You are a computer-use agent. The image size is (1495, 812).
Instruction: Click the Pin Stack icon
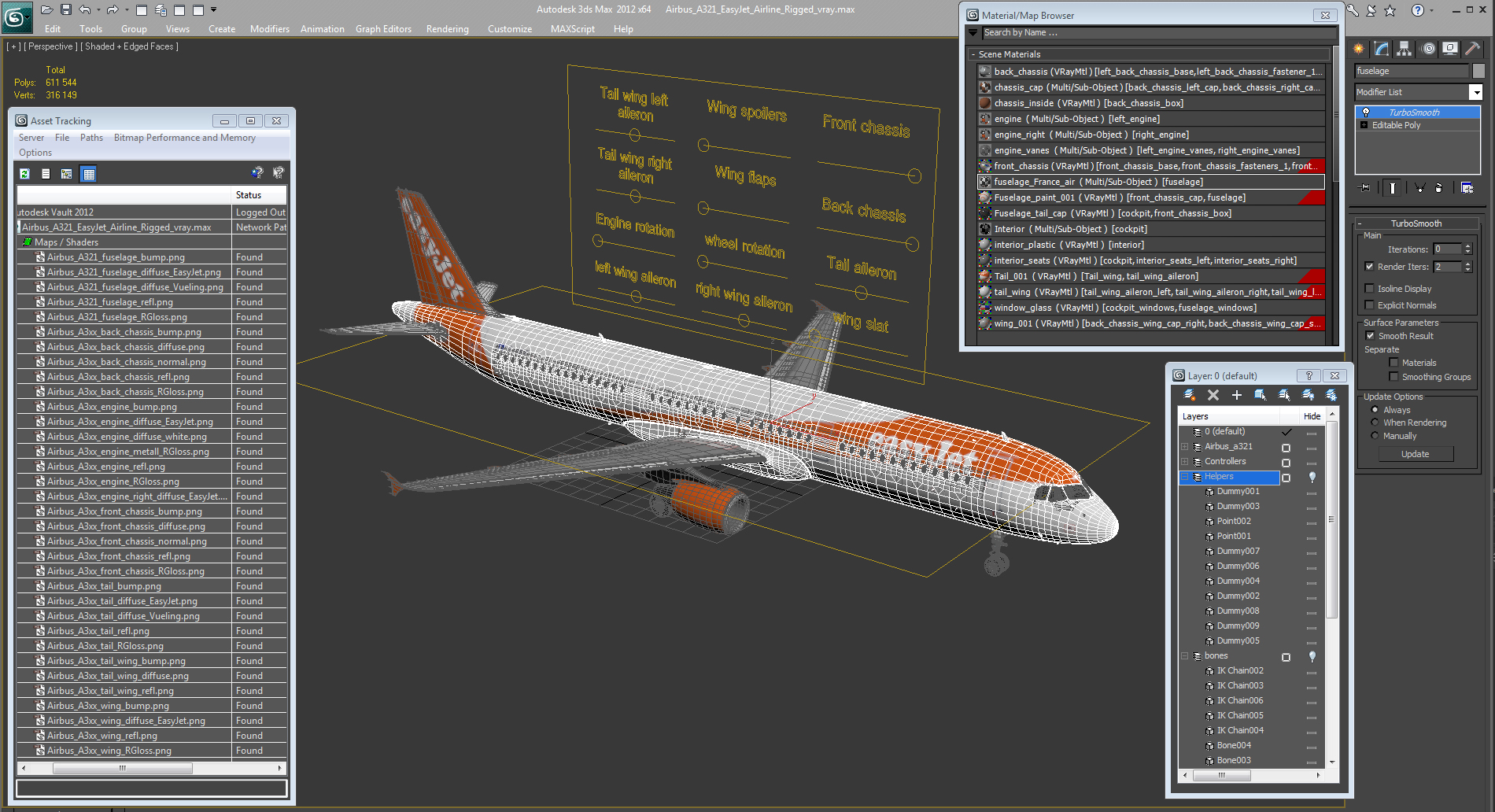(1364, 187)
